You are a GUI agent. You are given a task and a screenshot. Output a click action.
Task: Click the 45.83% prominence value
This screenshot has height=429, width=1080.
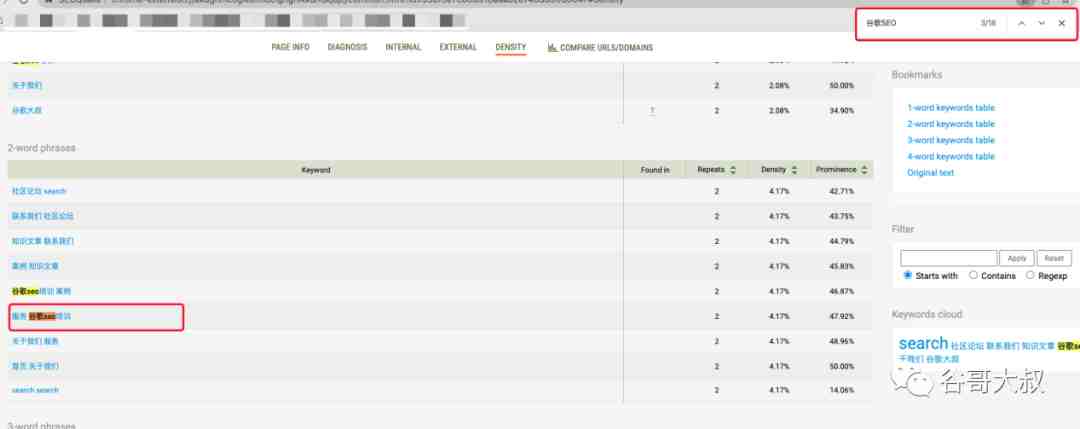pyautogui.click(x=841, y=266)
